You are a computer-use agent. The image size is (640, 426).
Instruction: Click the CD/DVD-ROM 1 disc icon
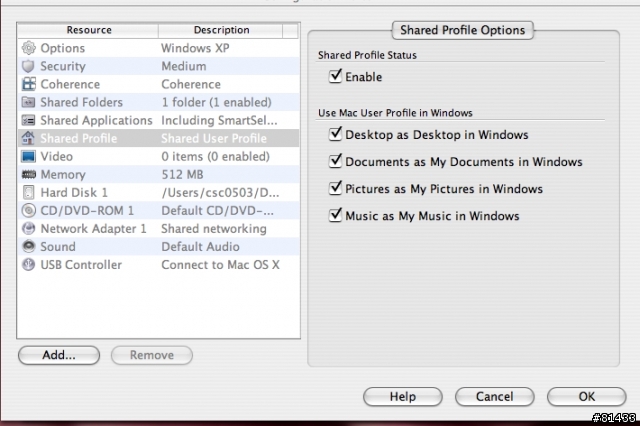tap(28, 210)
